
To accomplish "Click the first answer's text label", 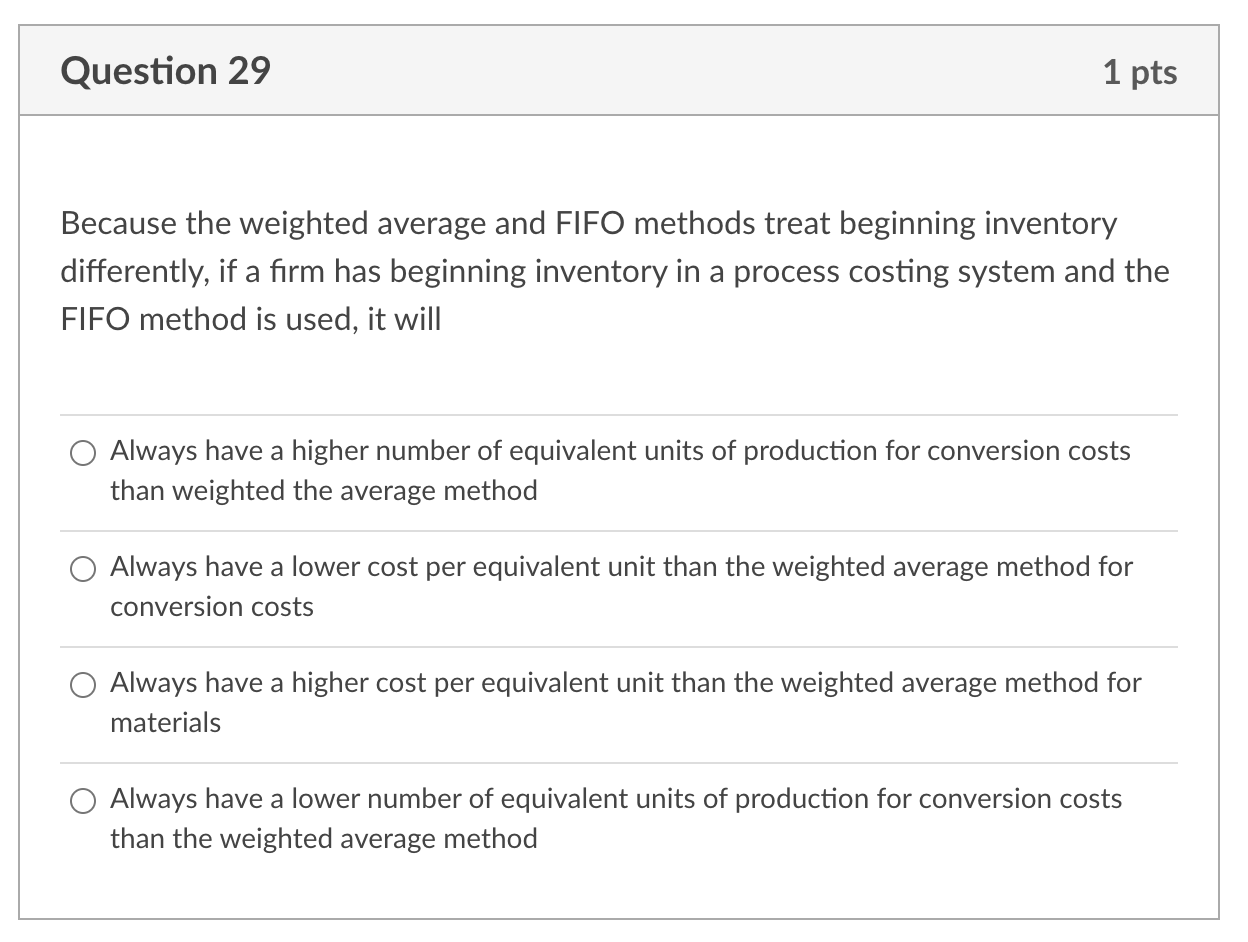I will (620, 470).
